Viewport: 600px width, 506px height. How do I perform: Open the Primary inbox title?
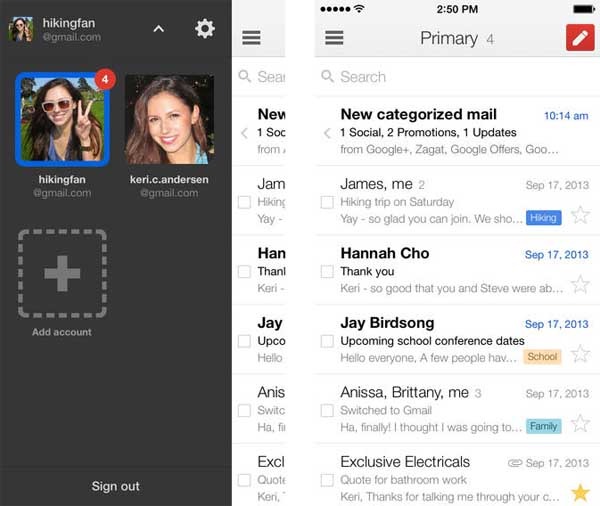pyautogui.click(x=448, y=38)
